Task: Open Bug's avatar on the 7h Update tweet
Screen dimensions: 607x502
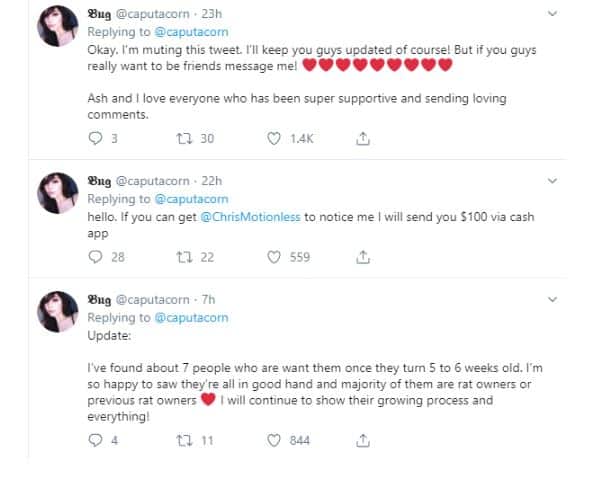Action: coord(58,311)
